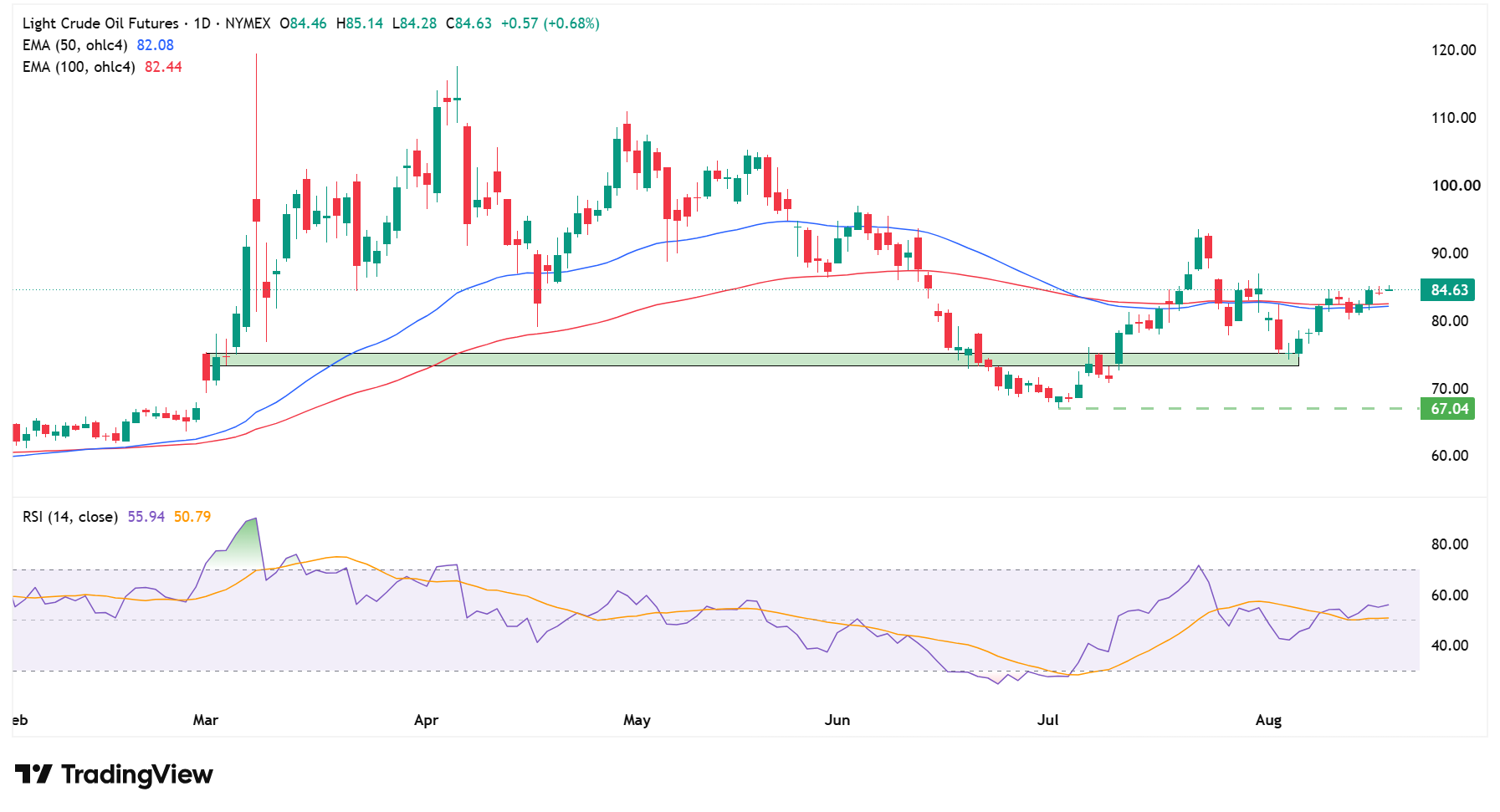Click the 110.00 price axis label
1500x812 pixels.
(x=1454, y=118)
